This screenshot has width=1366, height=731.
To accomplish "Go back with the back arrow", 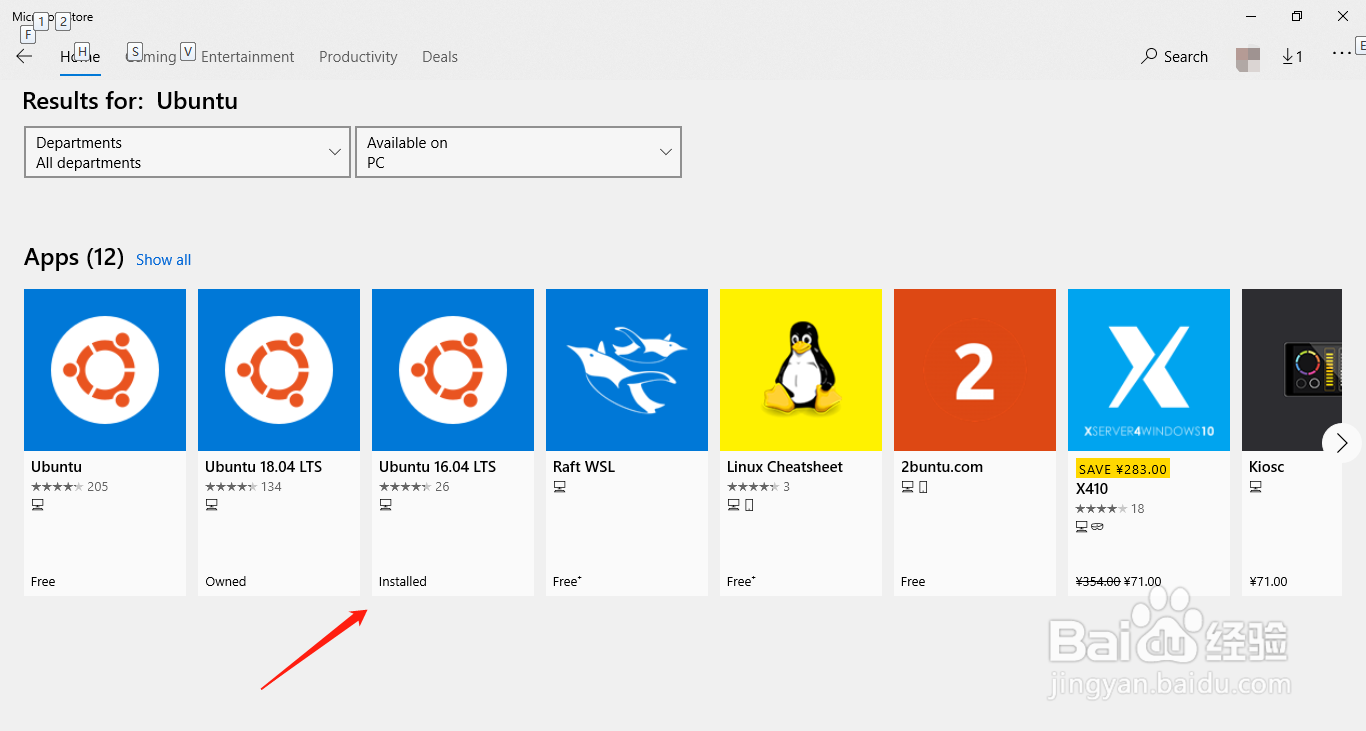I will [x=24, y=57].
